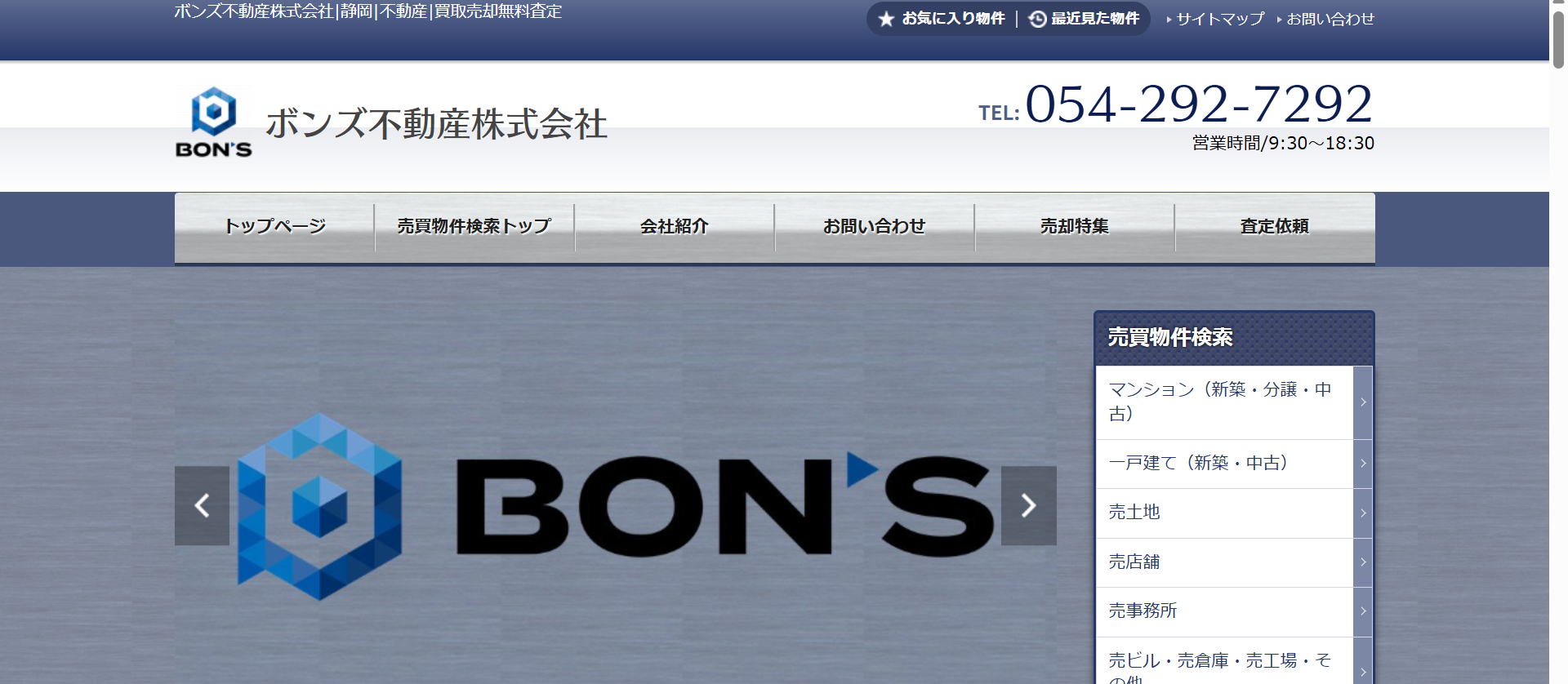
Task: Select 売買物件検索トップ navigation item
Action: point(474,227)
